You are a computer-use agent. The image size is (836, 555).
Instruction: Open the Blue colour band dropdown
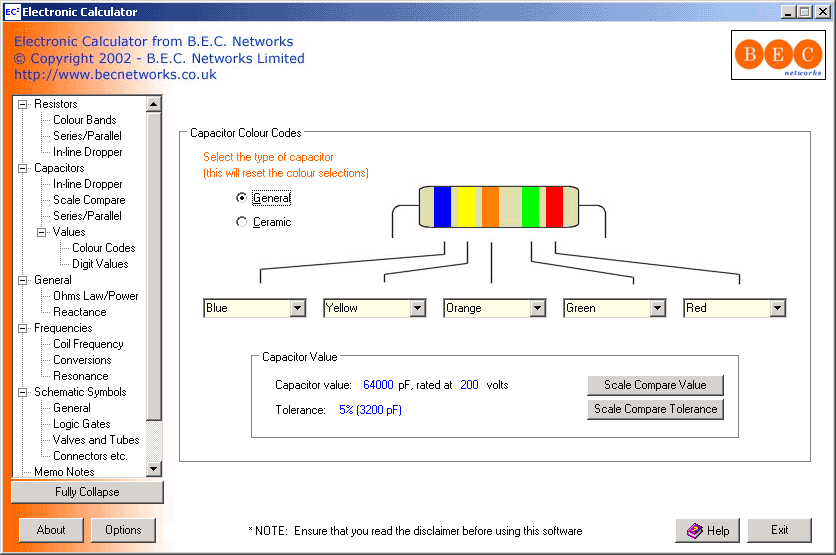(x=297, y=308)
